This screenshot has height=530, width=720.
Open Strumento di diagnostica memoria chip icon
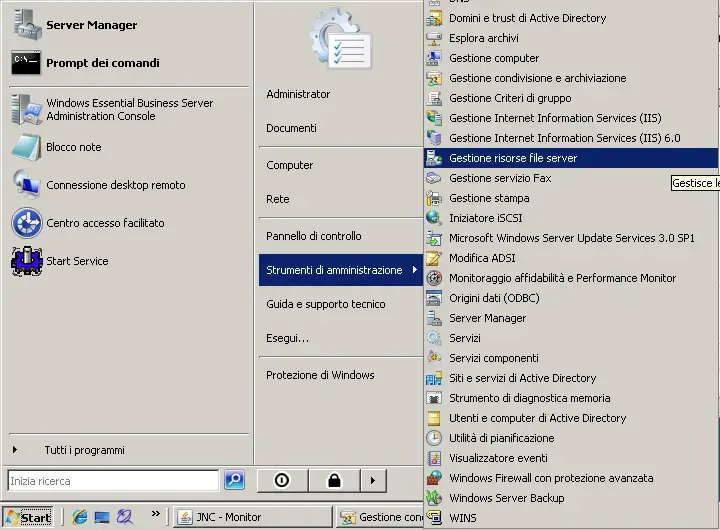pos(434,398)
